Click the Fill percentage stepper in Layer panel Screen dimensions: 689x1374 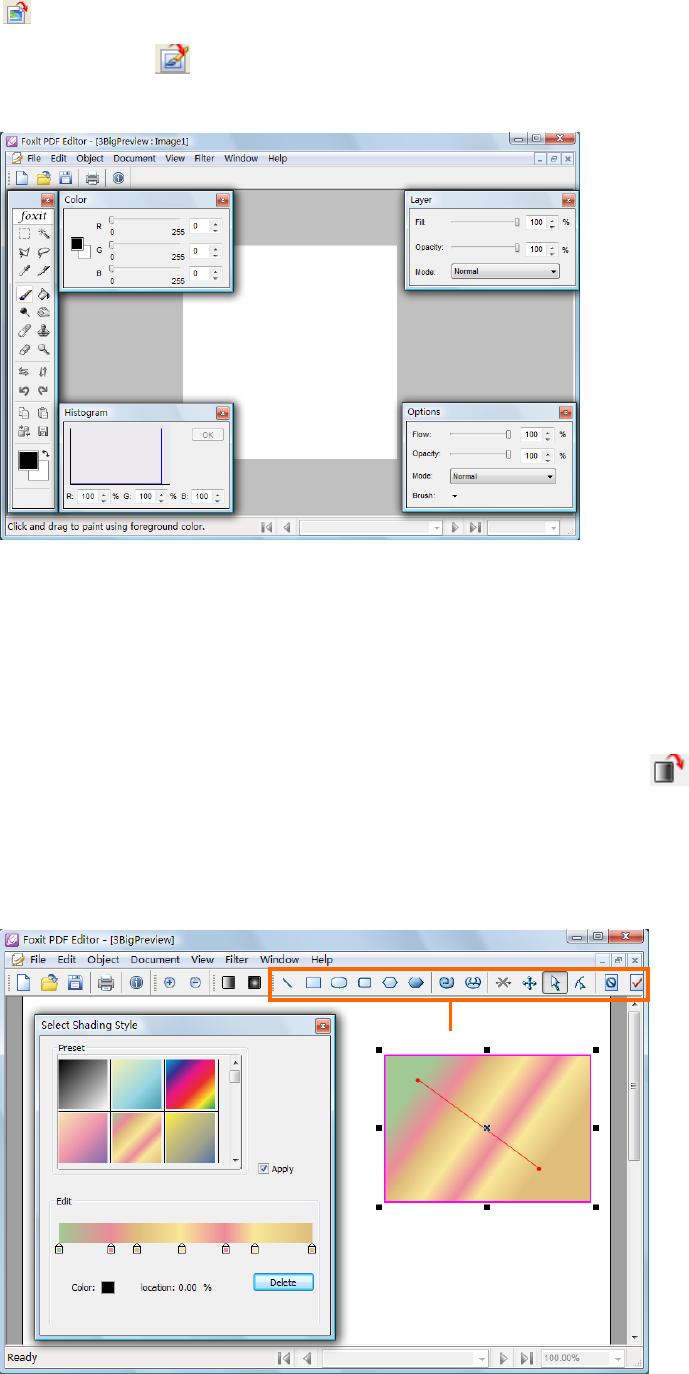pos(551,222)
